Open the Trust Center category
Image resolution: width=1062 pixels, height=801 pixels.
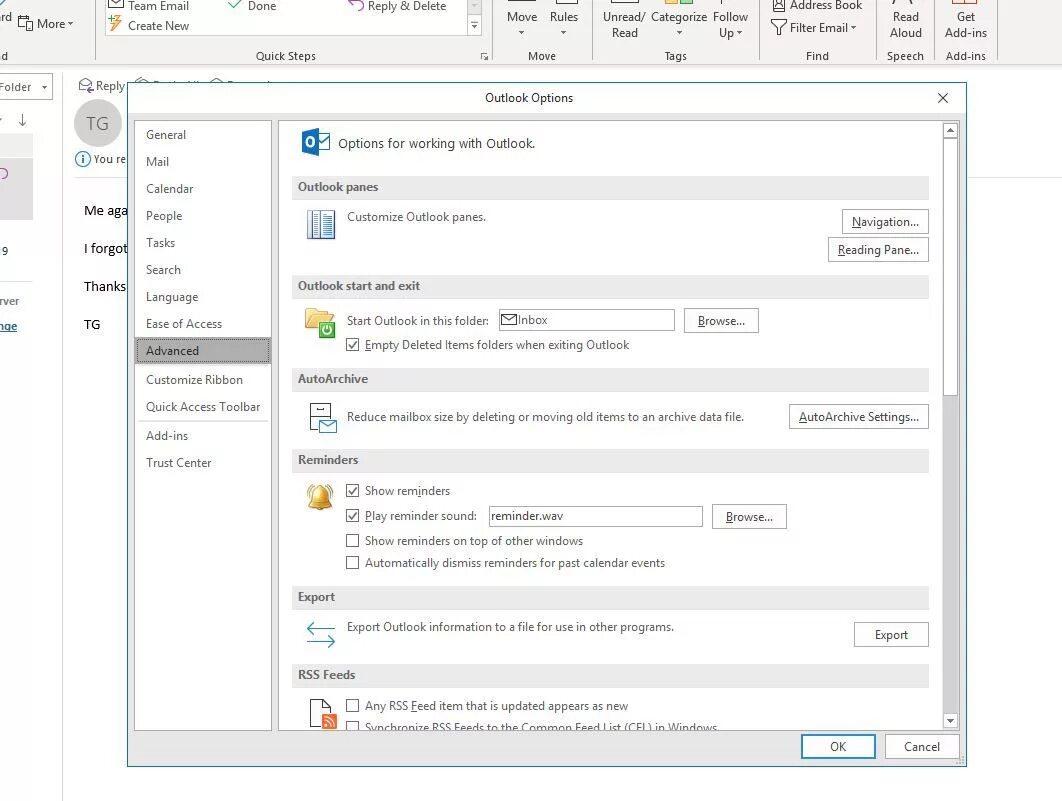coord(203,463)
